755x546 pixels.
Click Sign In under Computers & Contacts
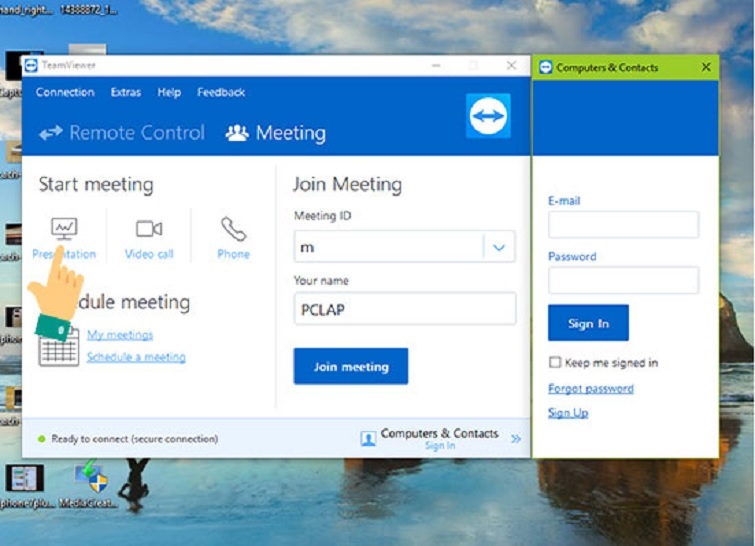[x=440, y=446]
